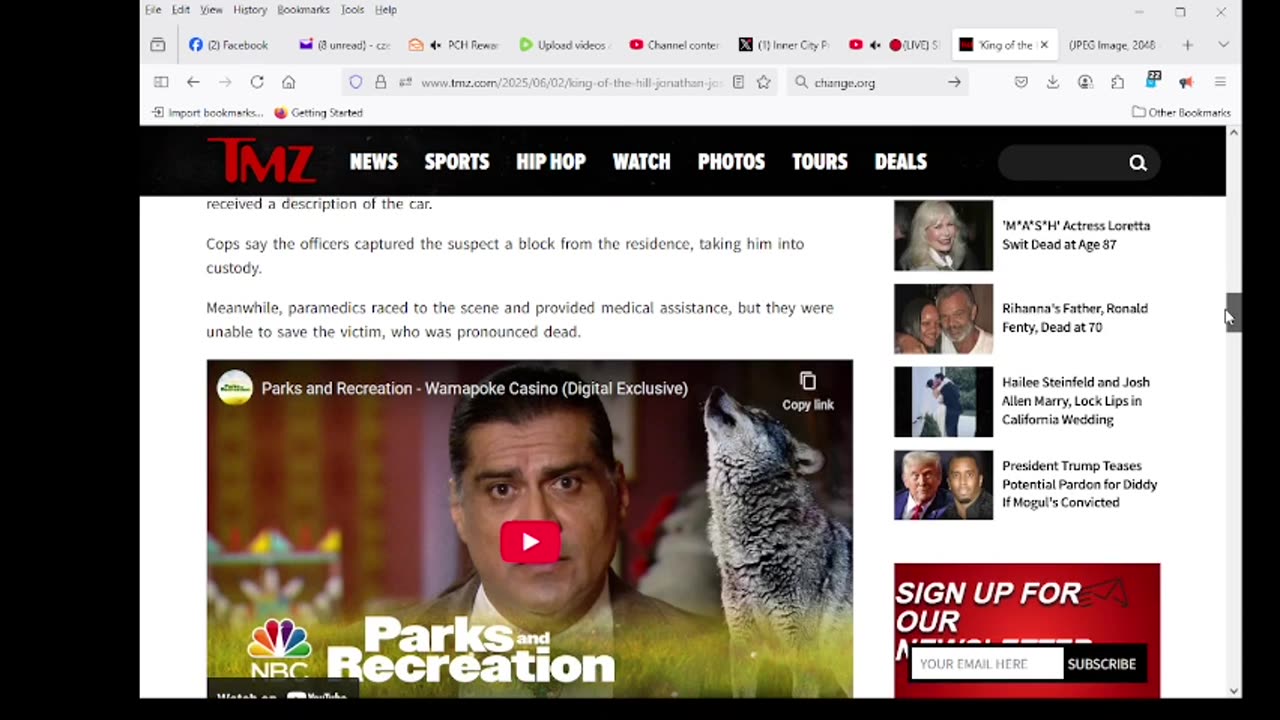Viewport: 1280px width, 720px height.
Task: Open Loretta Swit Dead at 87 story
Action: pos(1076,235)
